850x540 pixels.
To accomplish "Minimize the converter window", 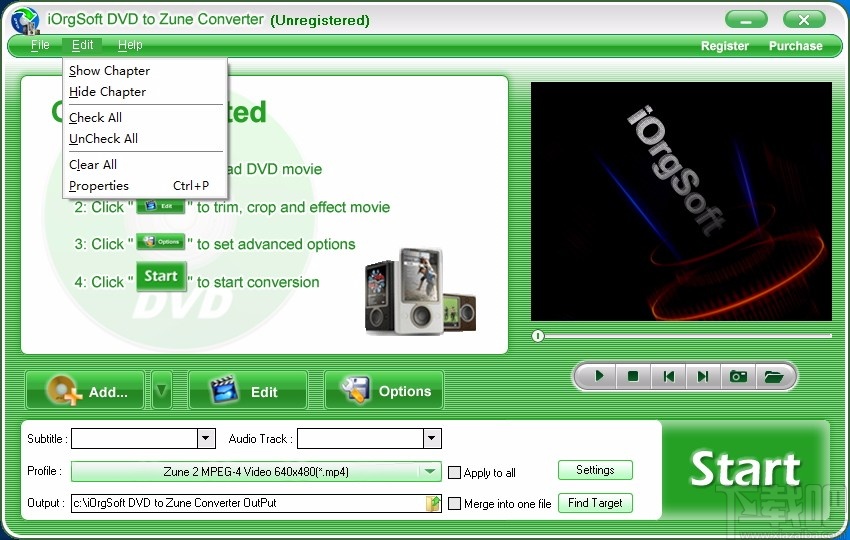I will coord(746,20).
